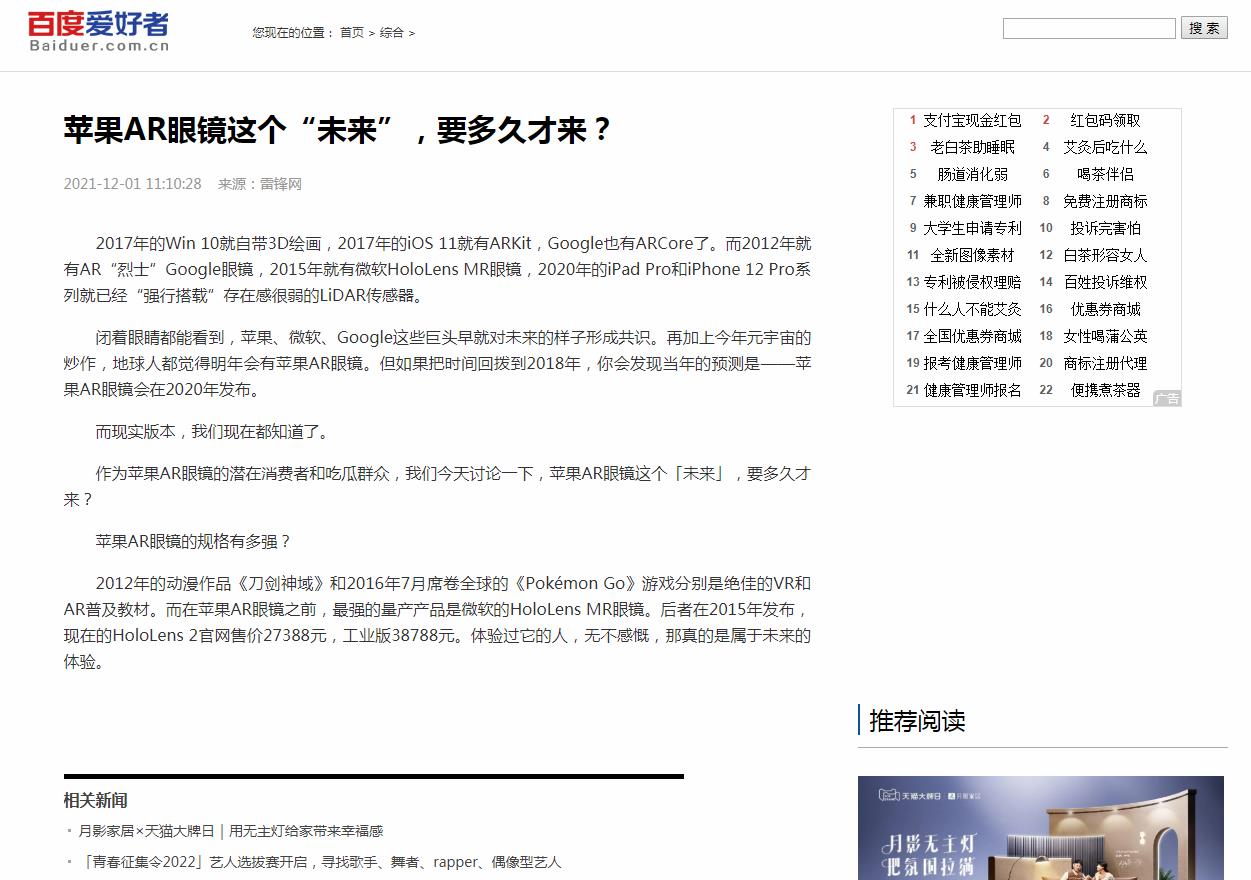Open the 百姓投诉维权 ad link

(1105, 282)
